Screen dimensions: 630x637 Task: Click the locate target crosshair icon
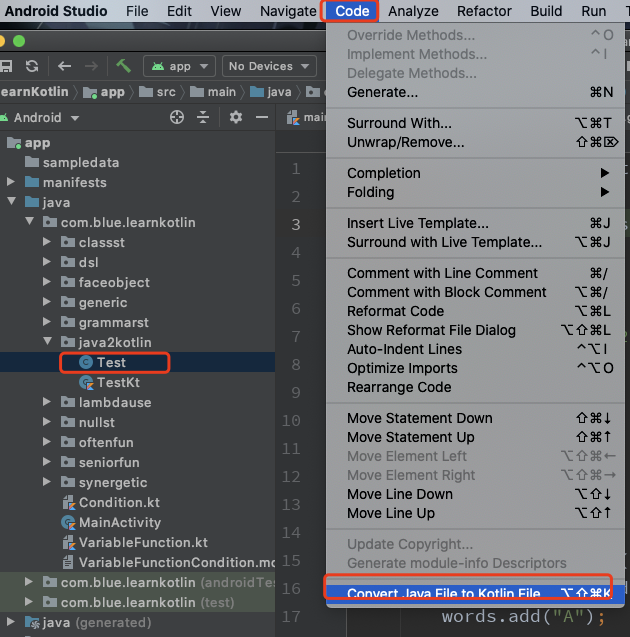(x=177, y=117)
